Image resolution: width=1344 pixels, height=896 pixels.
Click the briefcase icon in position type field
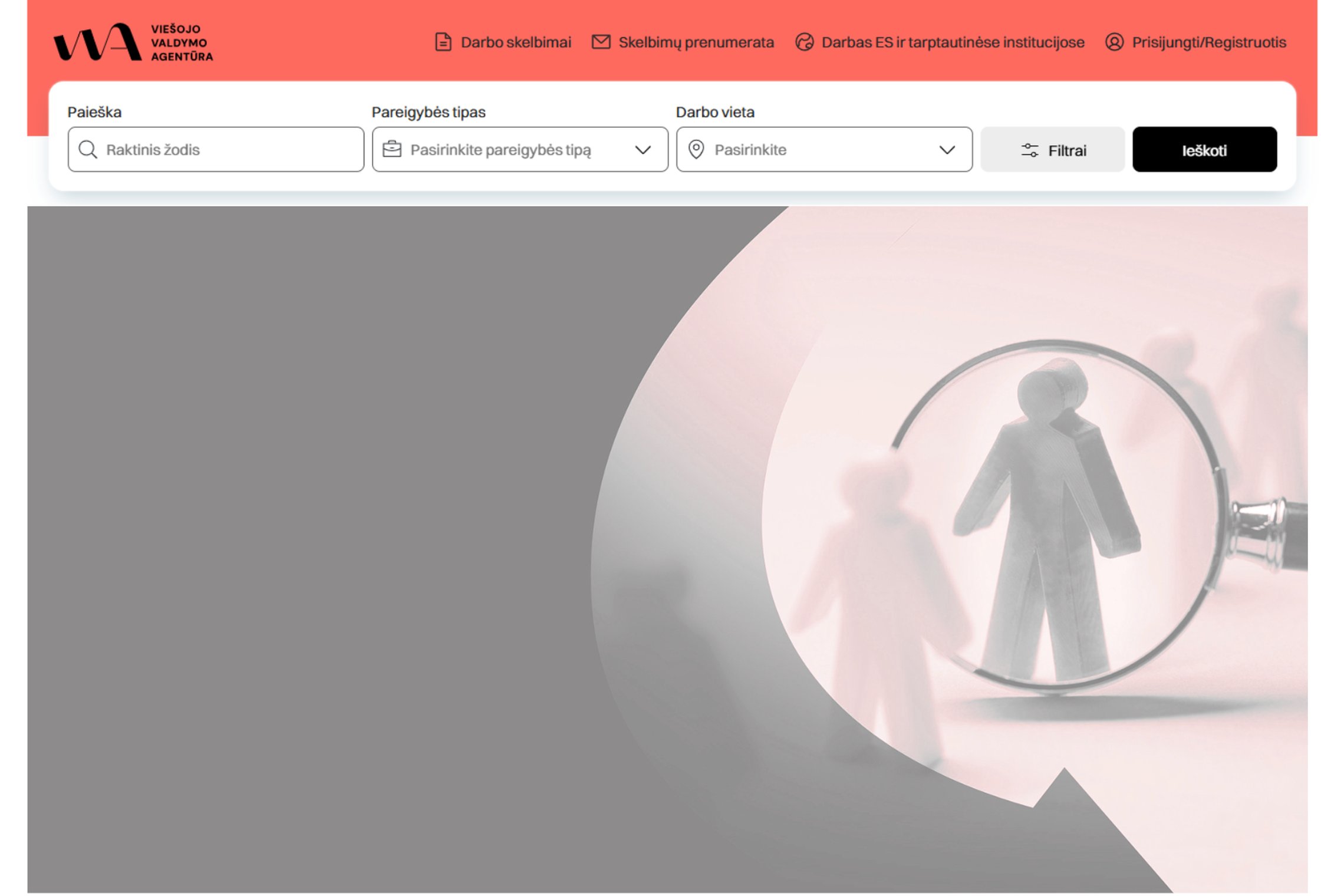392,149
